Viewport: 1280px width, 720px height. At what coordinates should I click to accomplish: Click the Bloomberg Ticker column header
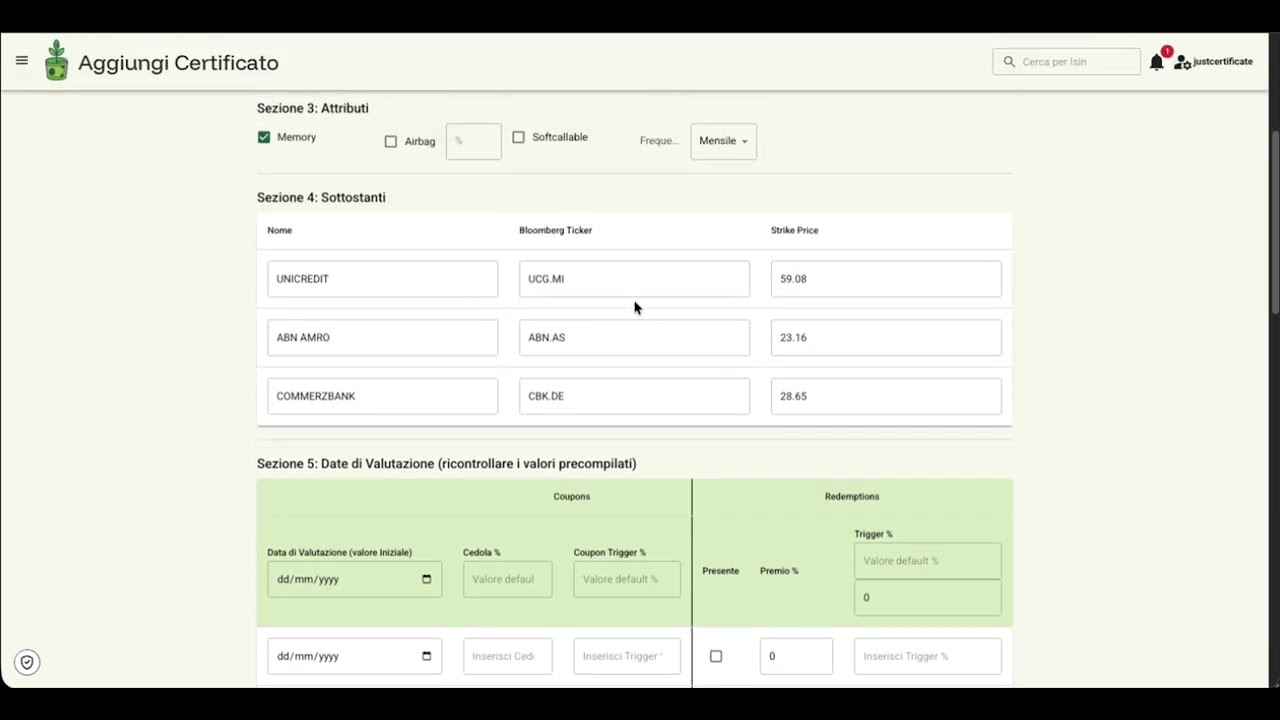coord(556,230)
